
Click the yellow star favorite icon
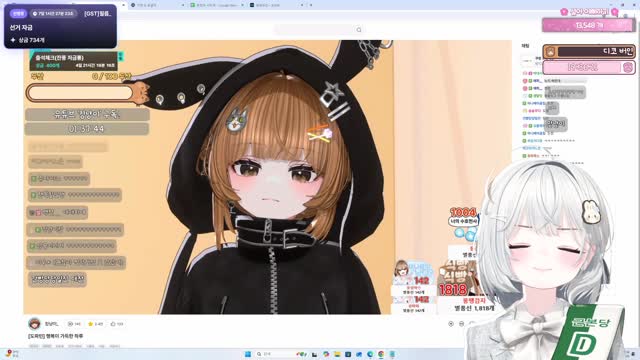[x=91, y=324]
